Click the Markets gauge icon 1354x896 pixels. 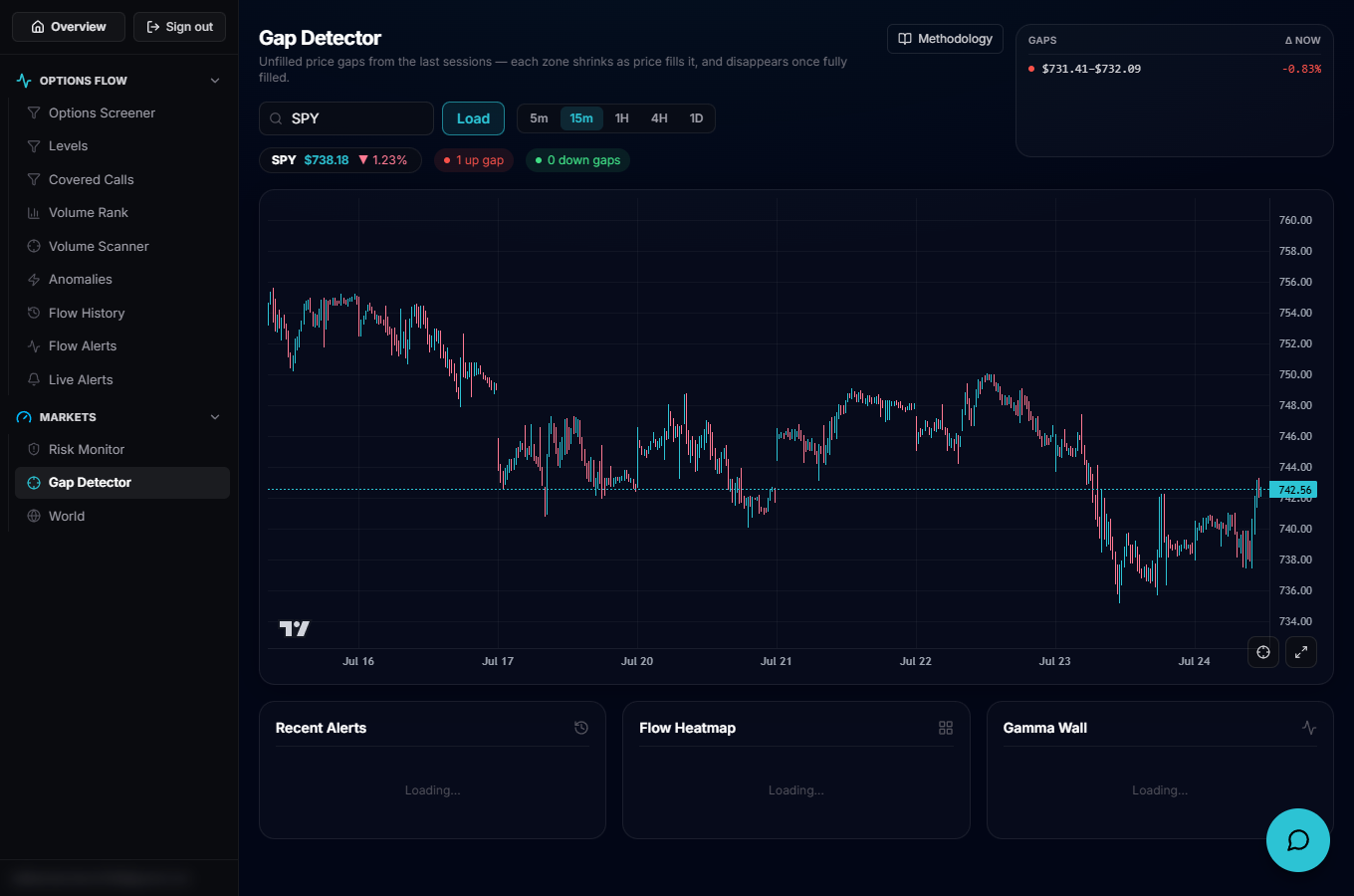tap(24, 417)
